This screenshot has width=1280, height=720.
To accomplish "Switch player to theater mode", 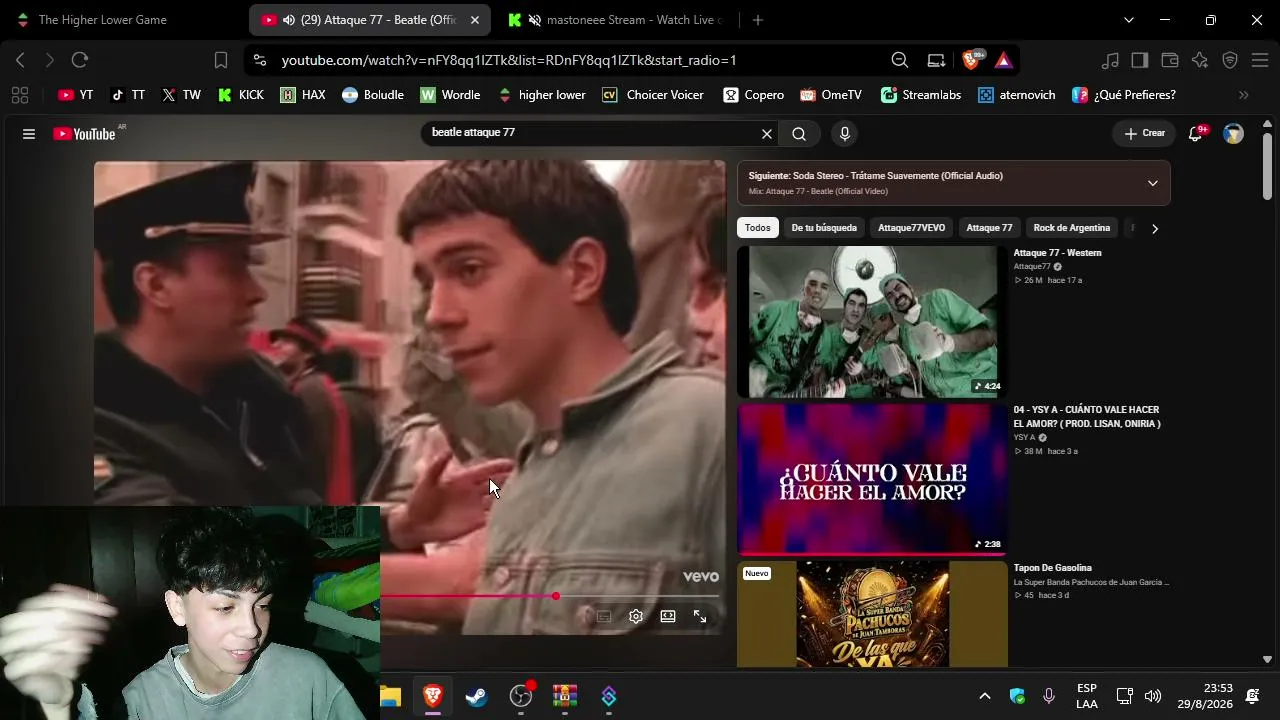I will click(x=668, y=617).
